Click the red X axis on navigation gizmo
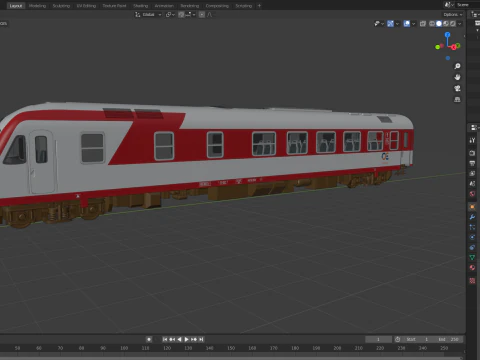480x360 pixels. click(454, 47)
